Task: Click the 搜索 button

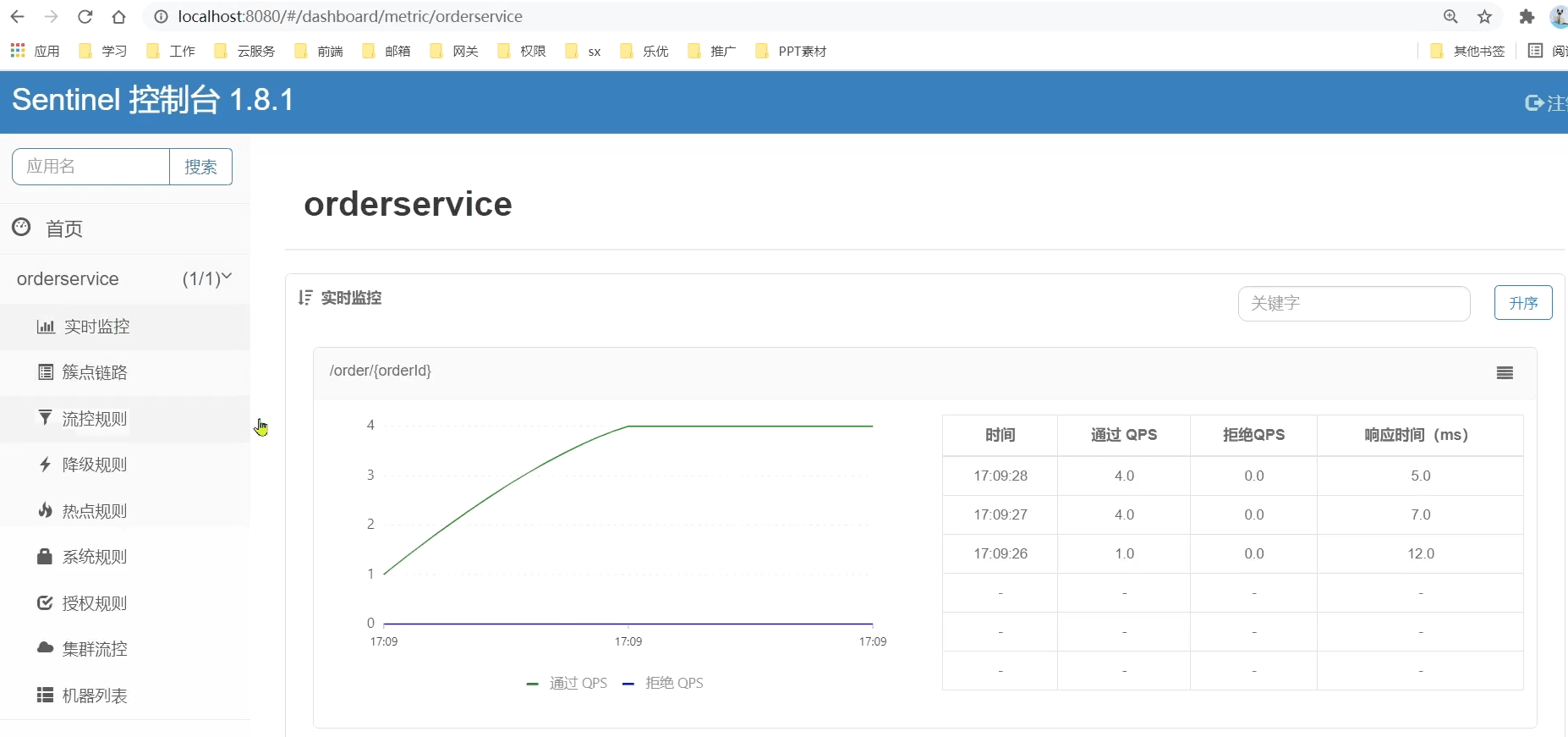Action: (200, 167)
